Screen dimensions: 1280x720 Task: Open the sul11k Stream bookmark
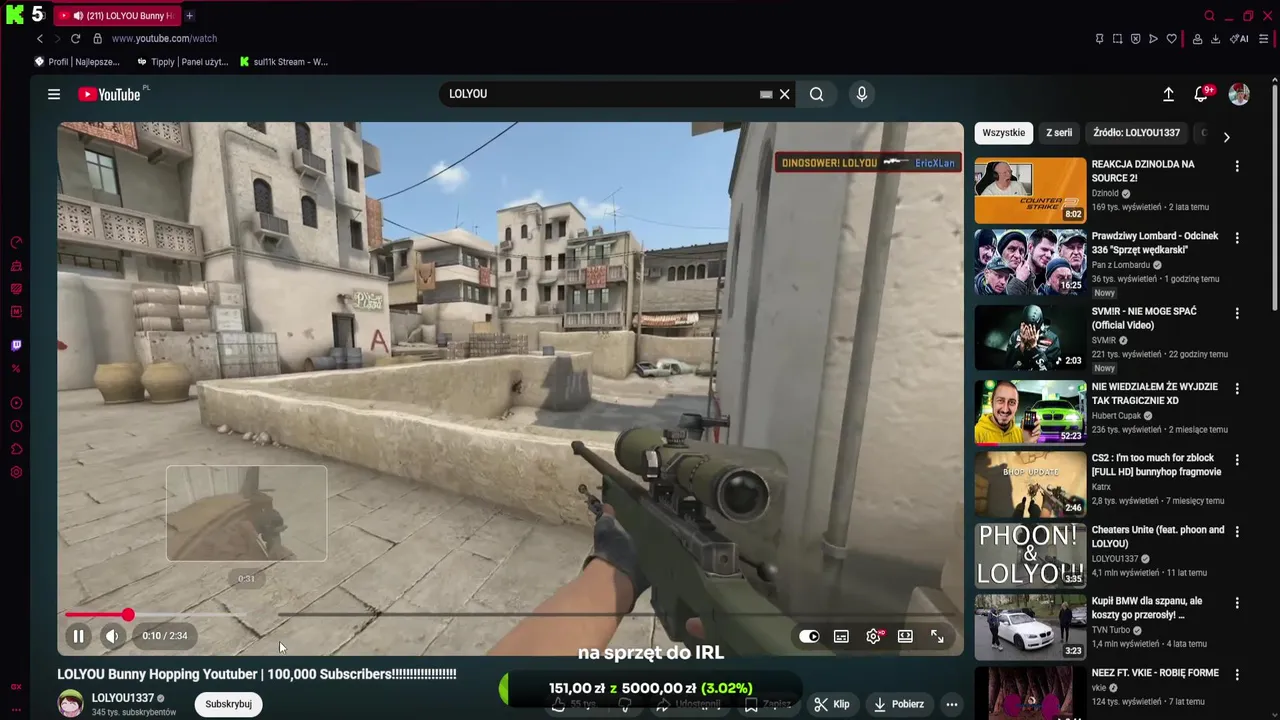coord(284,62)
